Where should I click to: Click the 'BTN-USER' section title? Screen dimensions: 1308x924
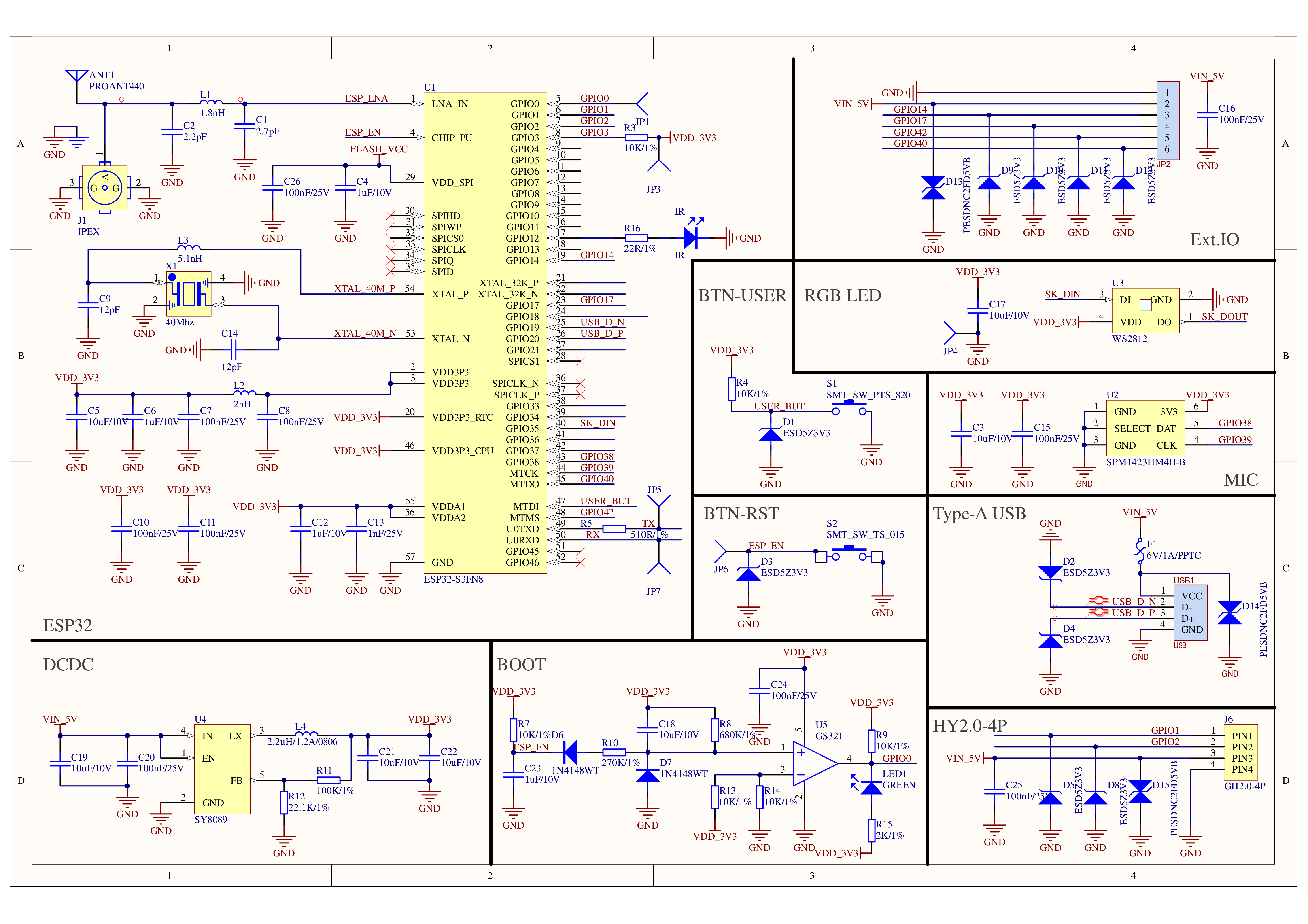pyautogui.click(x=742, y=295)
